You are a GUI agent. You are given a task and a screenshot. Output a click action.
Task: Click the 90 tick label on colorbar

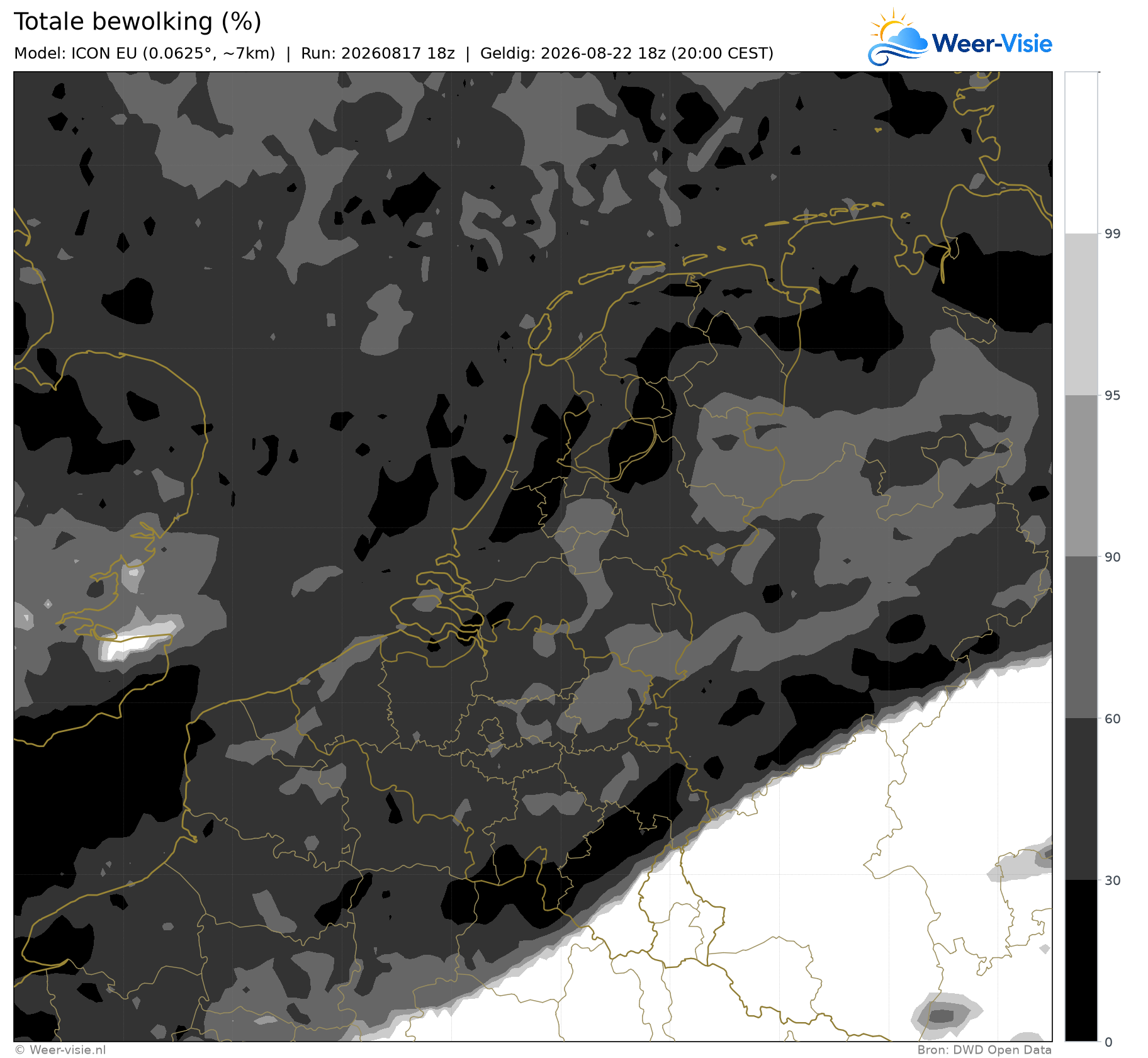click(x=1113, y=557)
